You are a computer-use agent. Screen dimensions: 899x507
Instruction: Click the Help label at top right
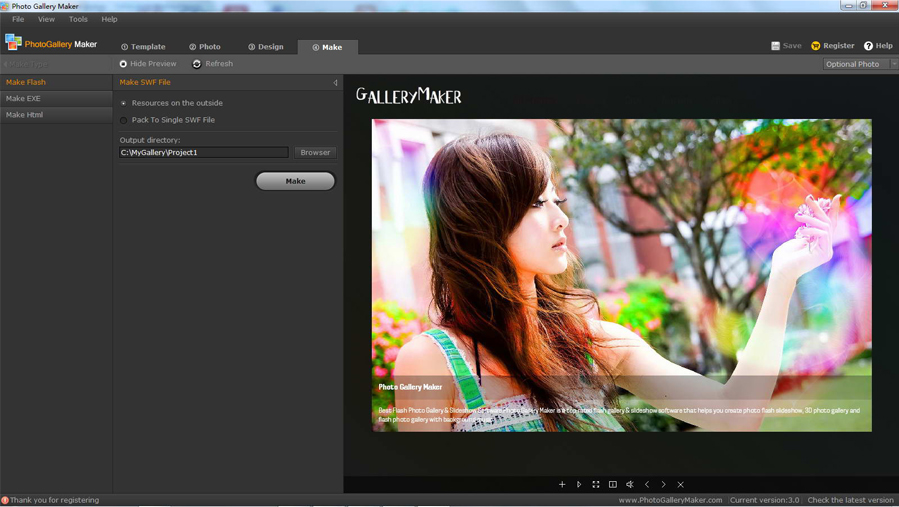pos(884,46)
